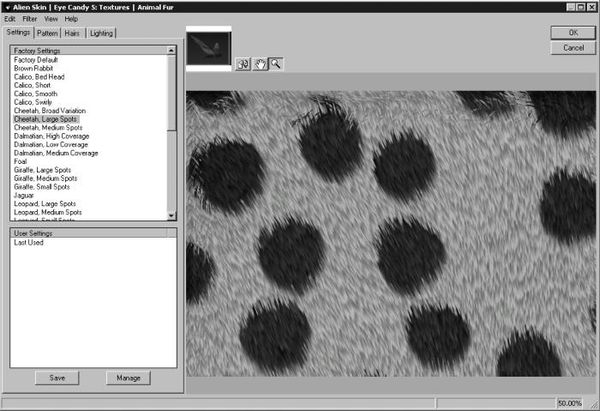Click the navigator thumbnail preview
The width and height of the screenshot is (600, 411).
208,50
